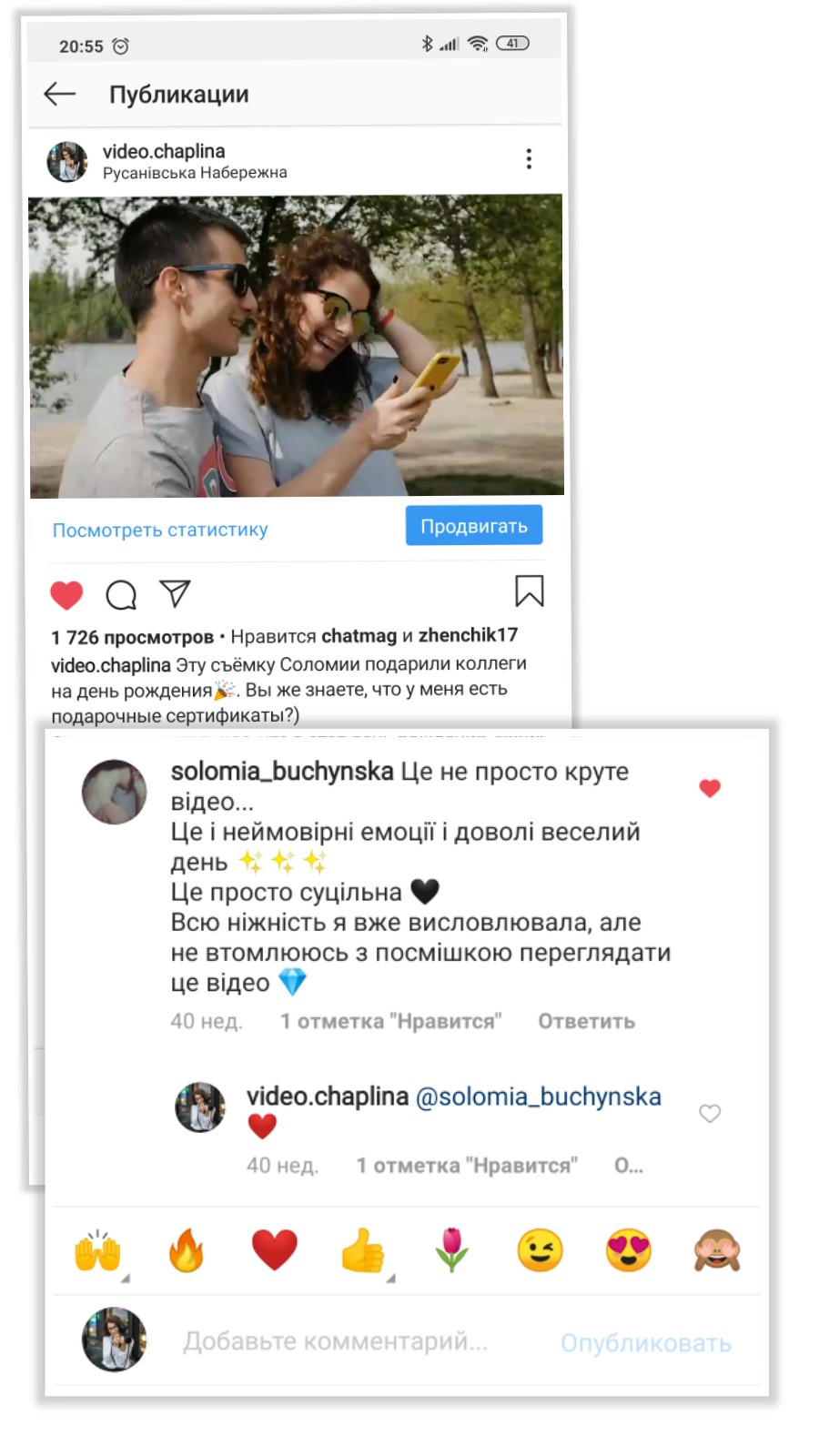The image size is (819, 1456).
Task: Insert the fire emoji
Action: (x=187, y=1250)
